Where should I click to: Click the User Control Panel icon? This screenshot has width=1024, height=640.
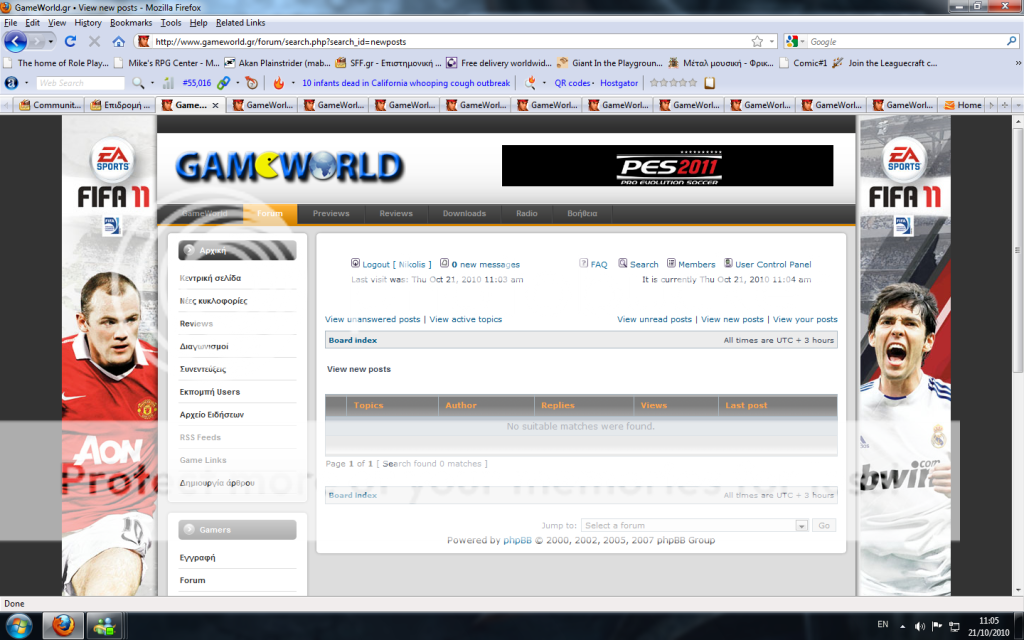coord(728,263)
